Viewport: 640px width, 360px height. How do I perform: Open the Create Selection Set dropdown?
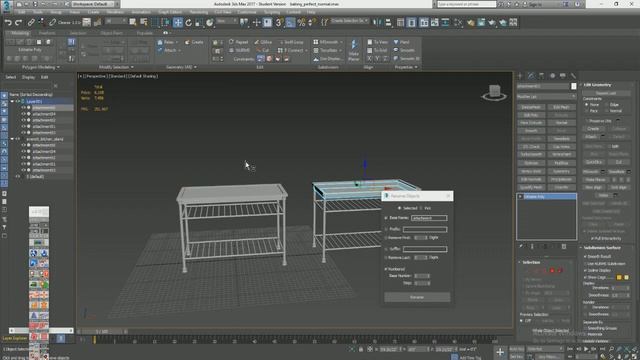[350, 21]
